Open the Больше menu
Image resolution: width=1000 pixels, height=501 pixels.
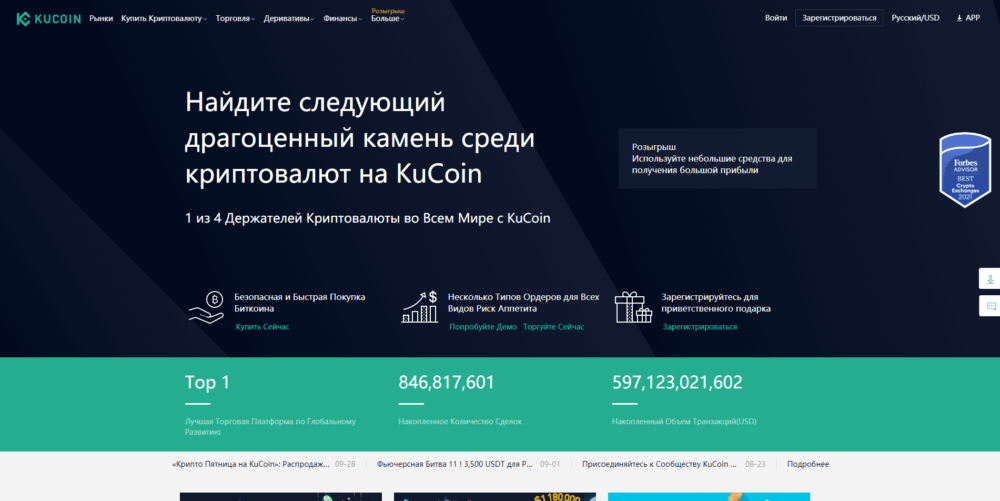click(x=387, y=19)
